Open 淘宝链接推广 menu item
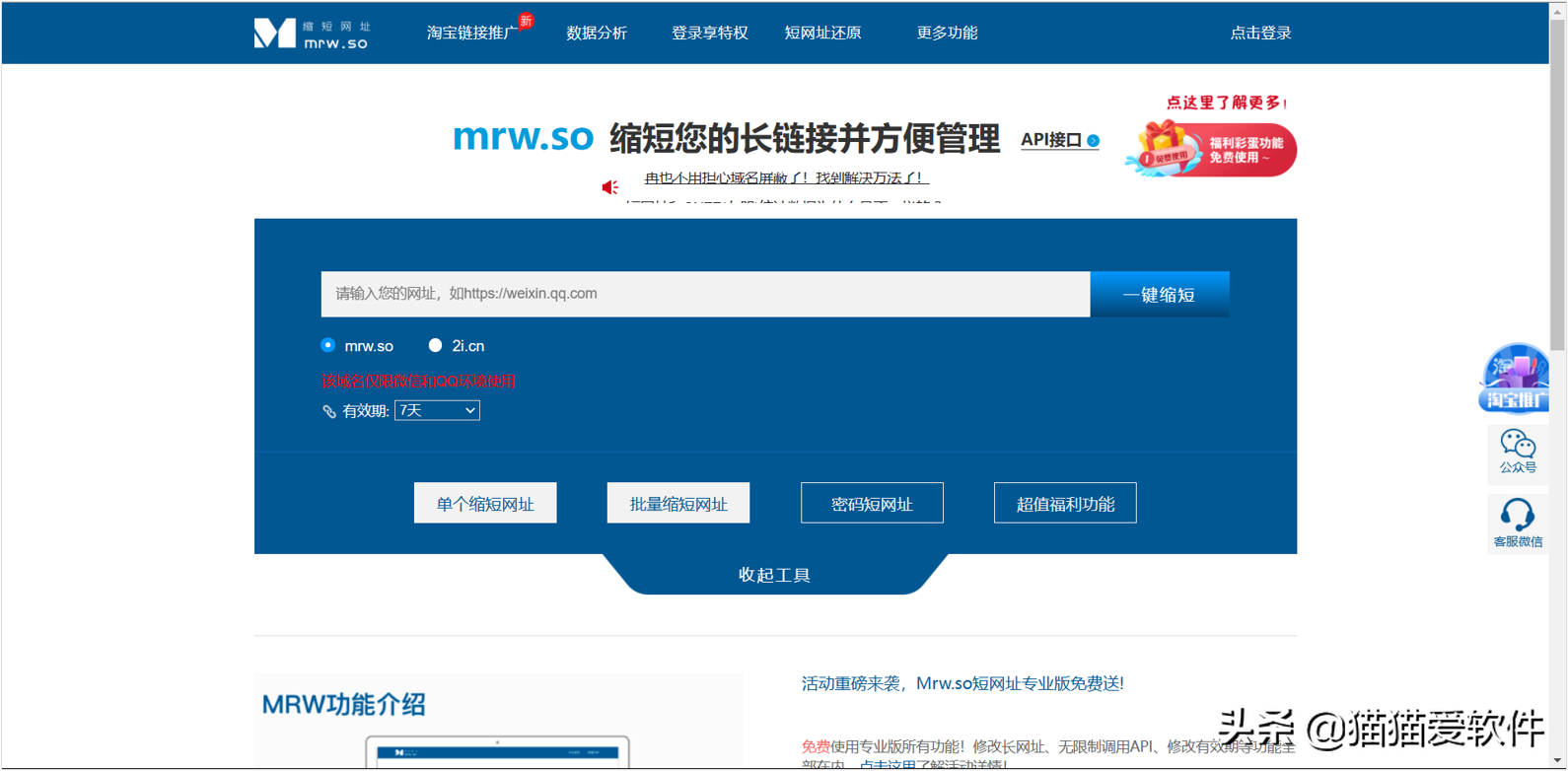This screenshot has width=1568, height=771. [x=471, y=33]
